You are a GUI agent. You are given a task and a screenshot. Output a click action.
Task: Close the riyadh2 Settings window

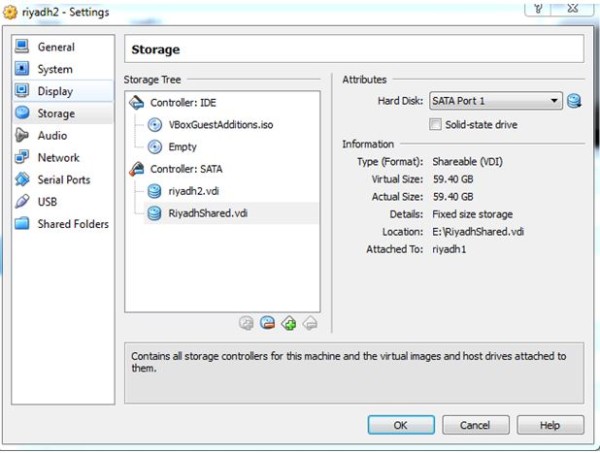coord(572,8)
